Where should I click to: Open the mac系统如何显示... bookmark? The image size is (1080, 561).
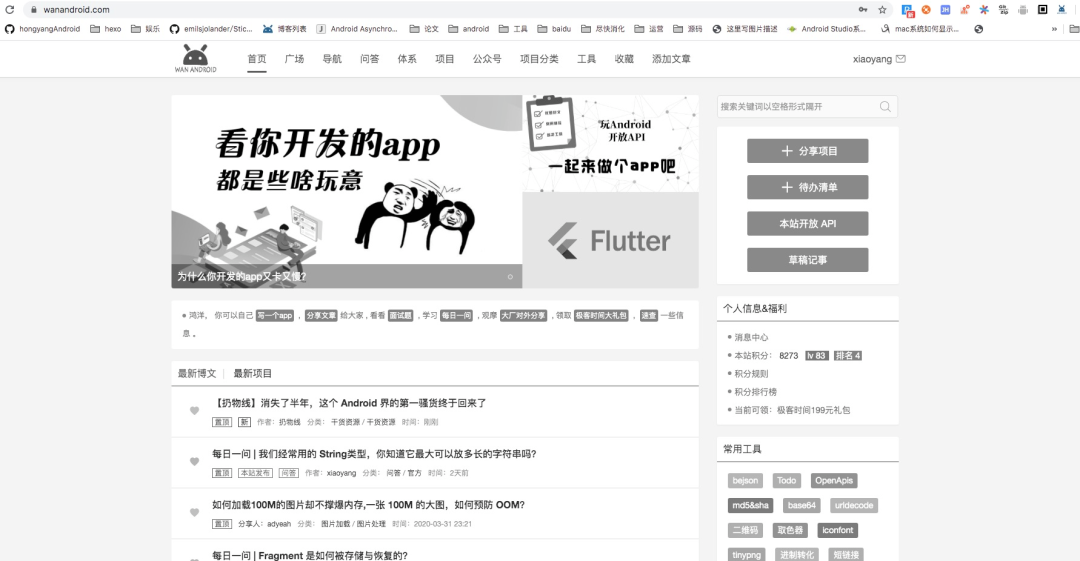(920, 29)
